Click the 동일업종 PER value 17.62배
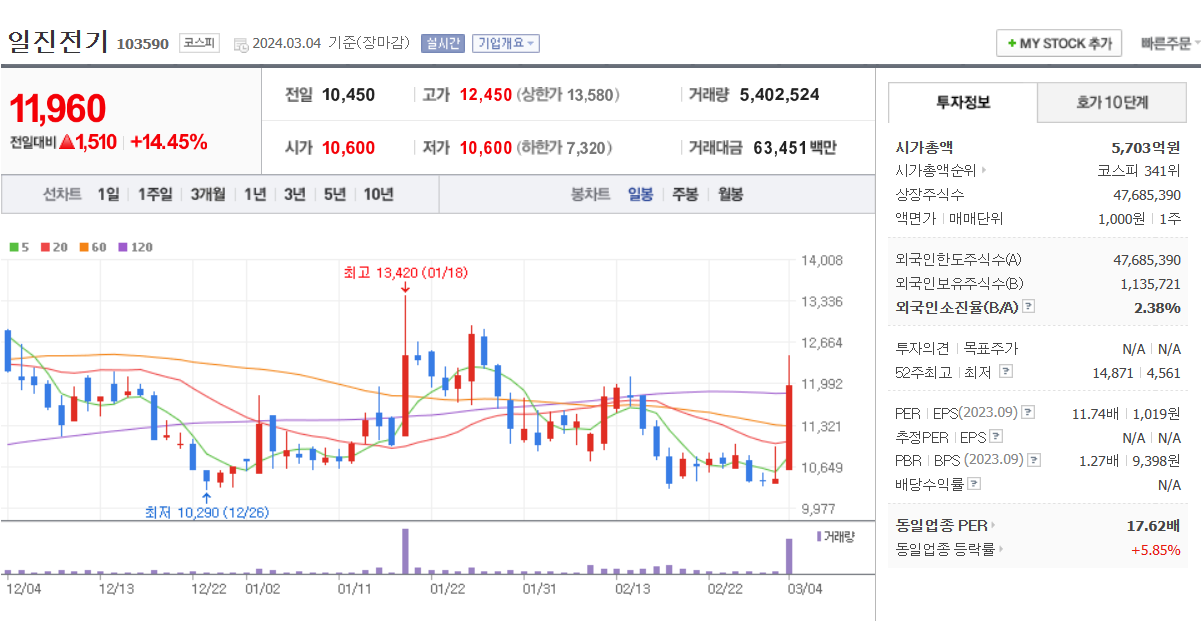Viewport: 1203px width, 621px height. point(1154,525)
